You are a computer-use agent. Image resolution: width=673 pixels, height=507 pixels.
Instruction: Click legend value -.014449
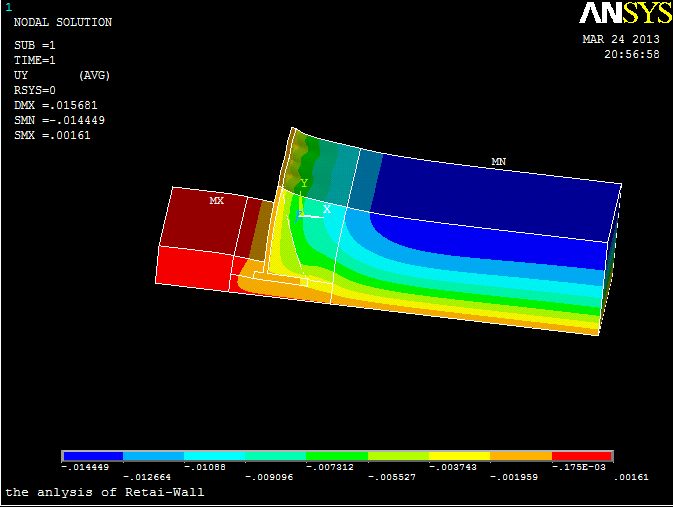85,467
